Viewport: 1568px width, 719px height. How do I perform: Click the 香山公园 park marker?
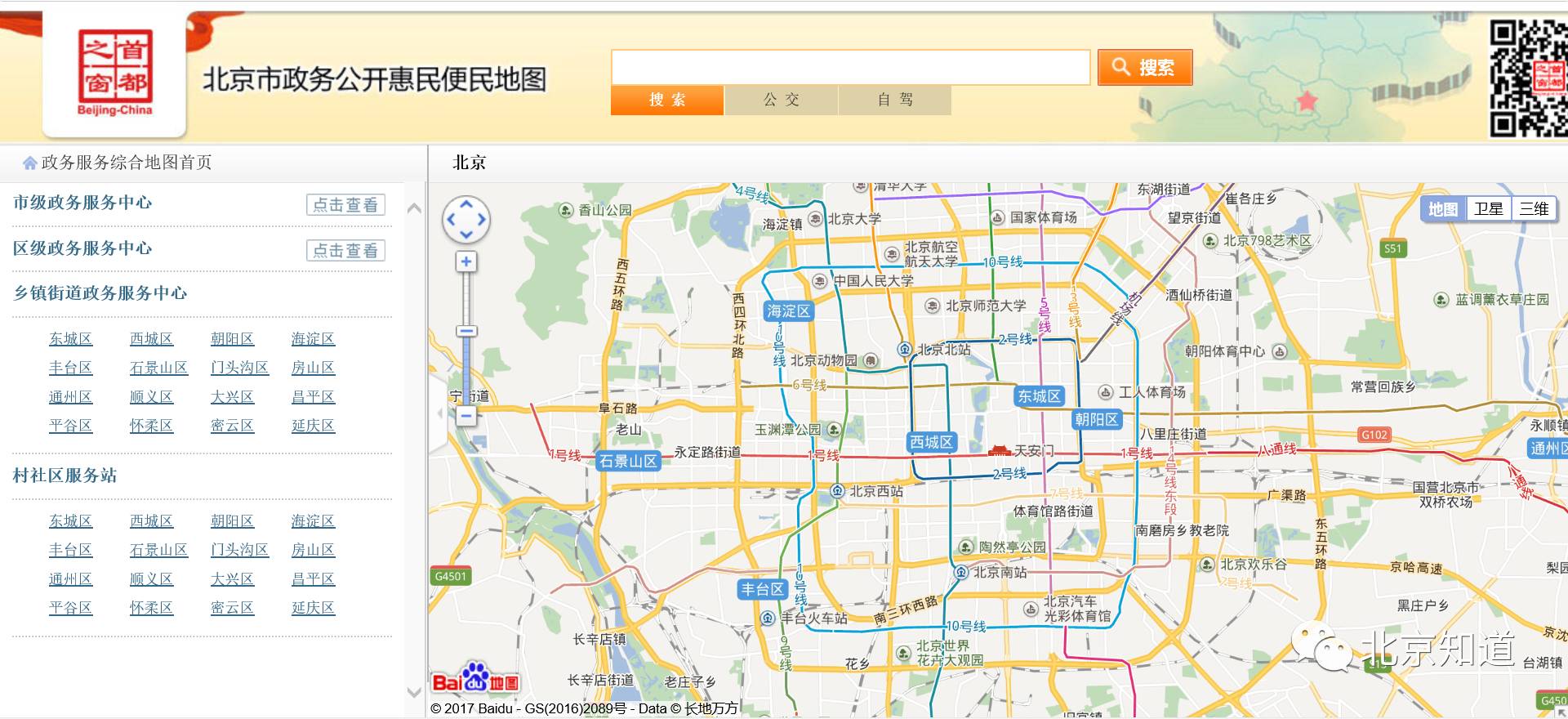pos(565,210)
